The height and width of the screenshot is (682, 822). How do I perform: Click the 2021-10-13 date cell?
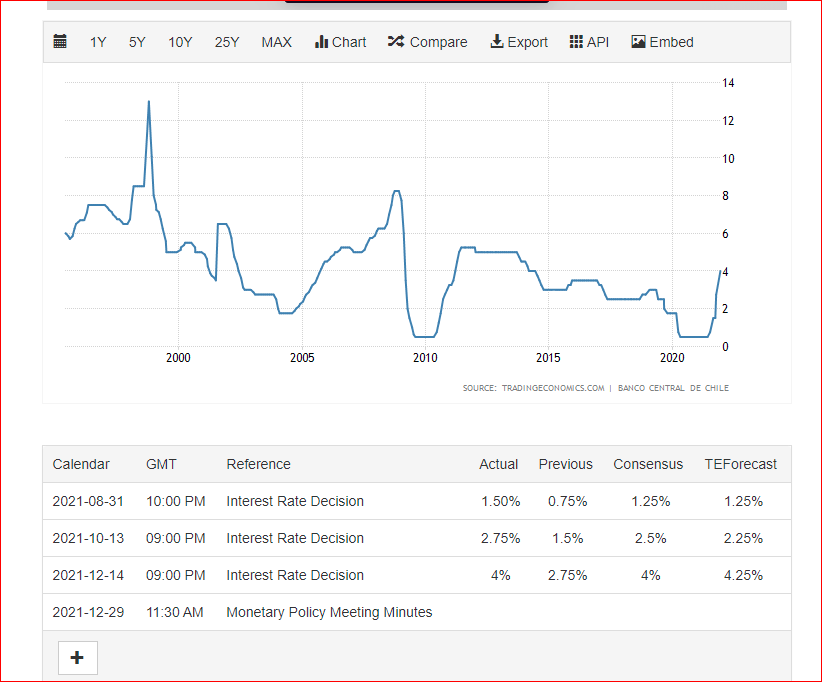88,538
